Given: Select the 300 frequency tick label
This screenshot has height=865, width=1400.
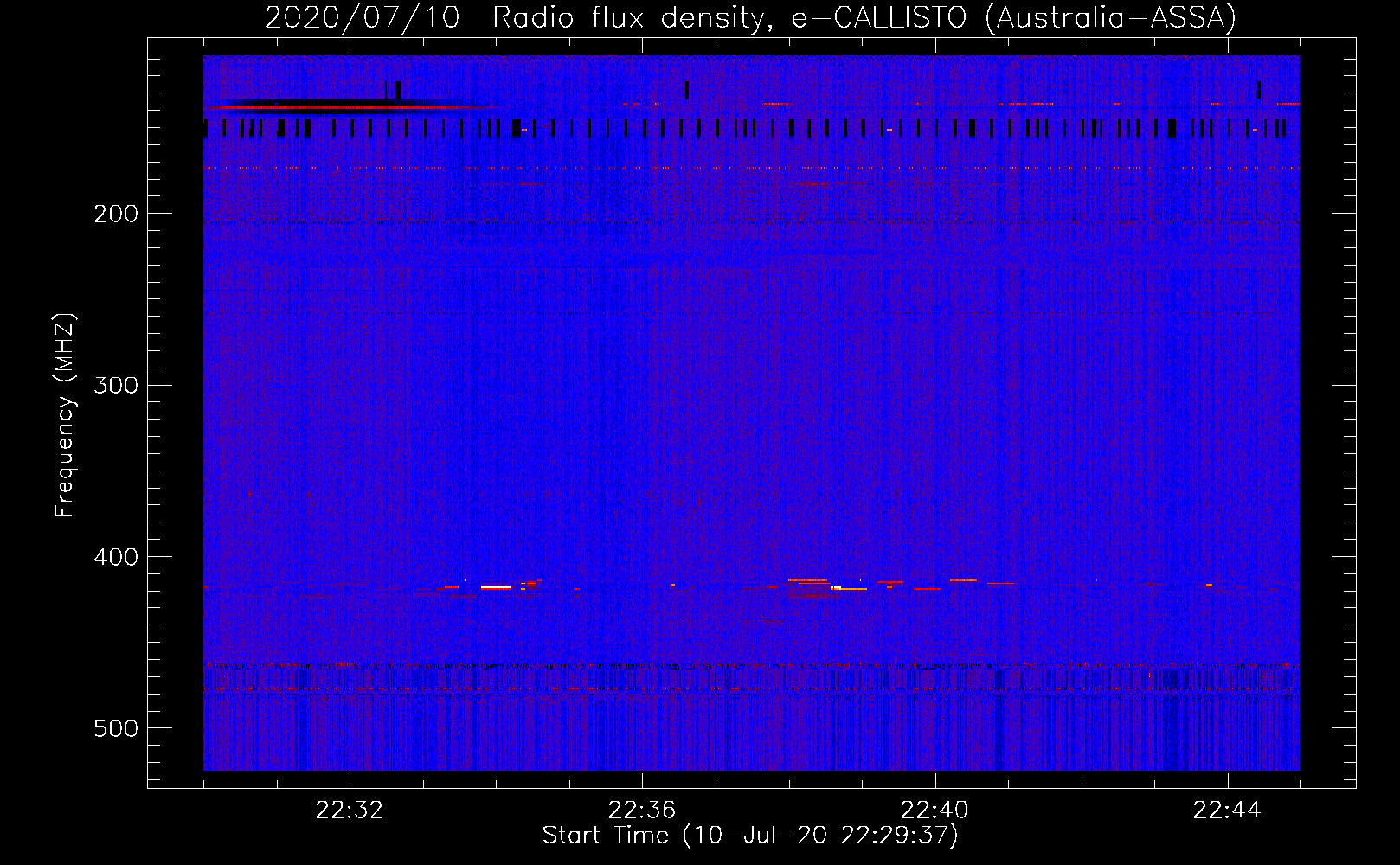Looking at the screenshot, I should [x=116, y=385].
